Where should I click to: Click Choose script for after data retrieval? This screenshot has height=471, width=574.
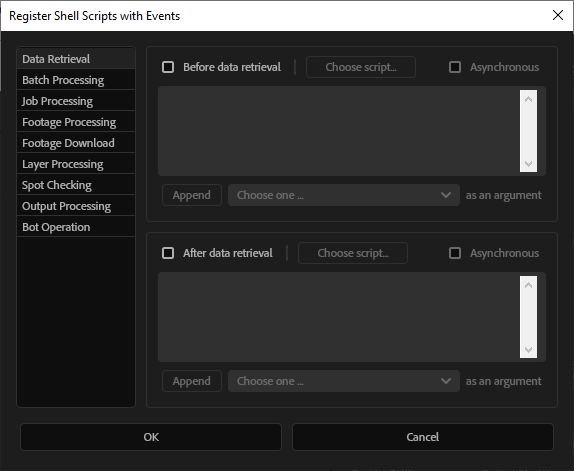(353, 253)
